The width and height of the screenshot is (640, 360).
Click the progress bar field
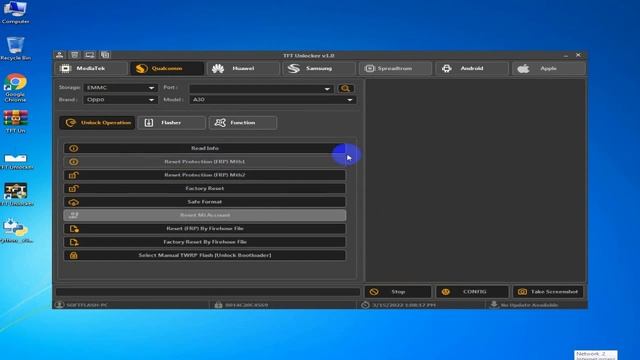(208, 292)
